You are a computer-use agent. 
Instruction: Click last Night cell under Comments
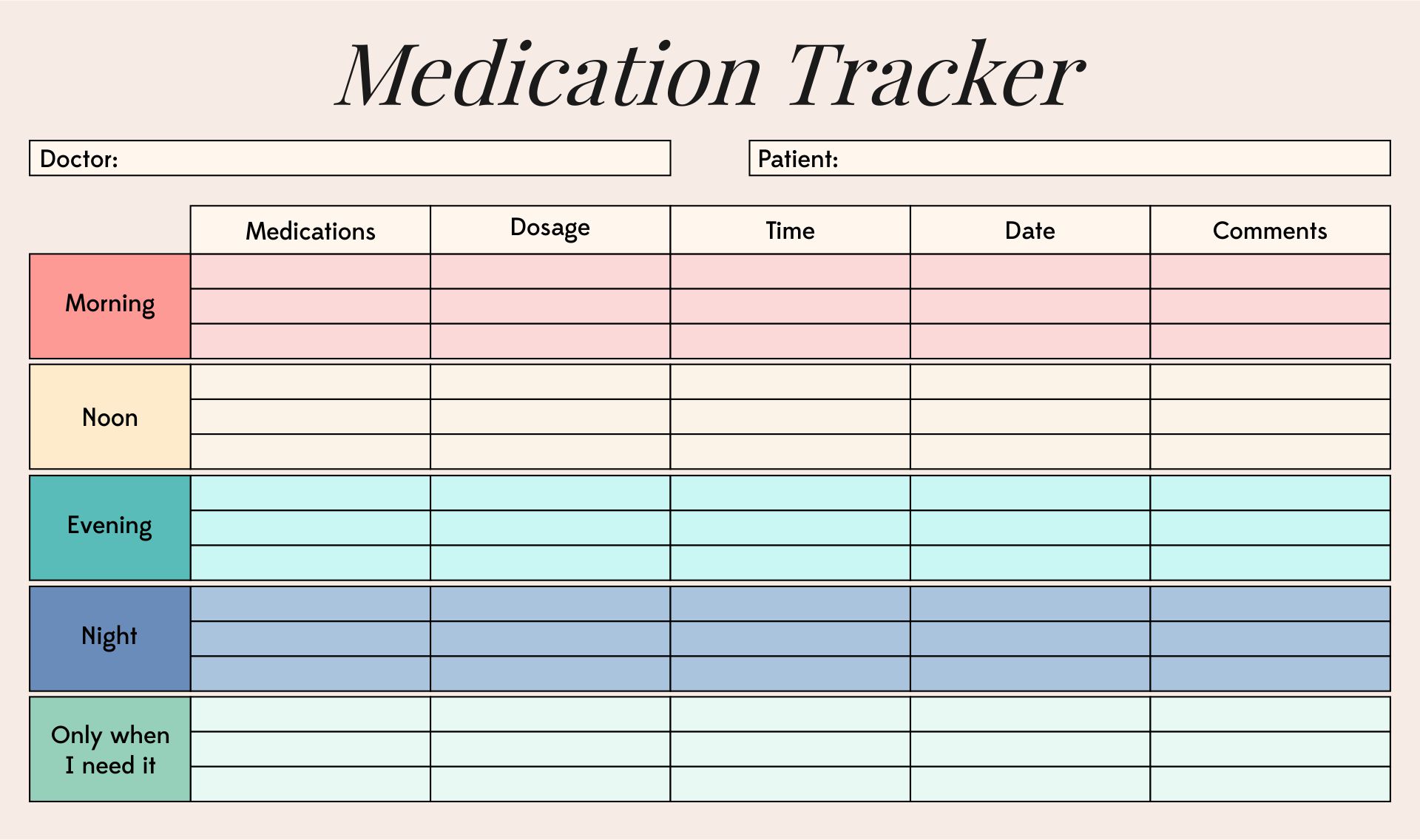point(1271,674)
